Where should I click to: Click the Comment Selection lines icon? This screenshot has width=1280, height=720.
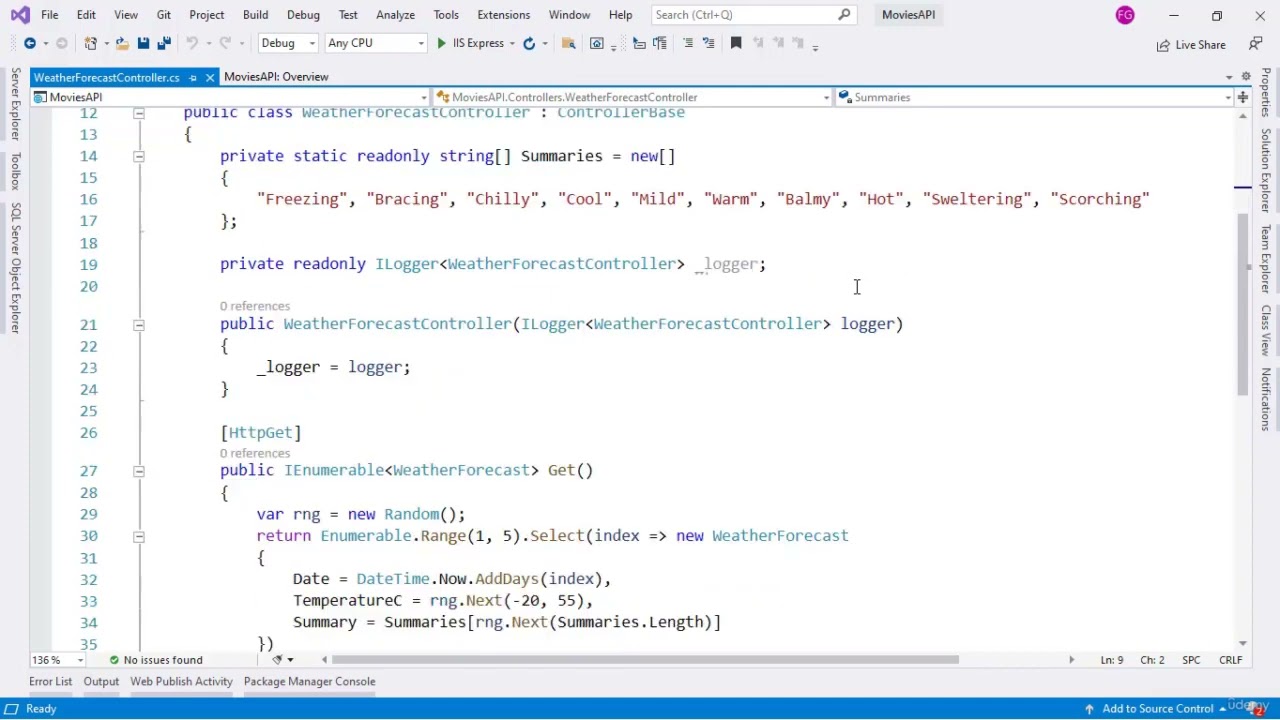click(x=688, y=43)
